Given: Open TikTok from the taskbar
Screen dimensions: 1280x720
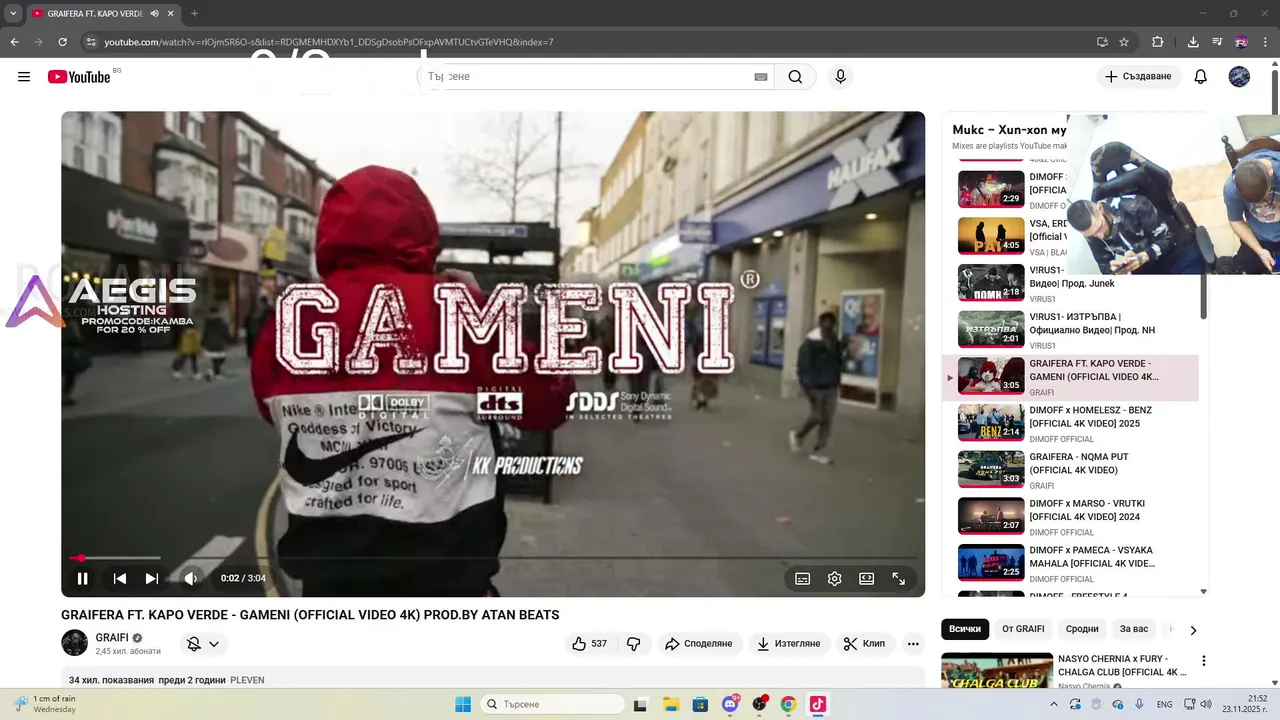Looking at the screenshot, I should [x=817, y=704].
